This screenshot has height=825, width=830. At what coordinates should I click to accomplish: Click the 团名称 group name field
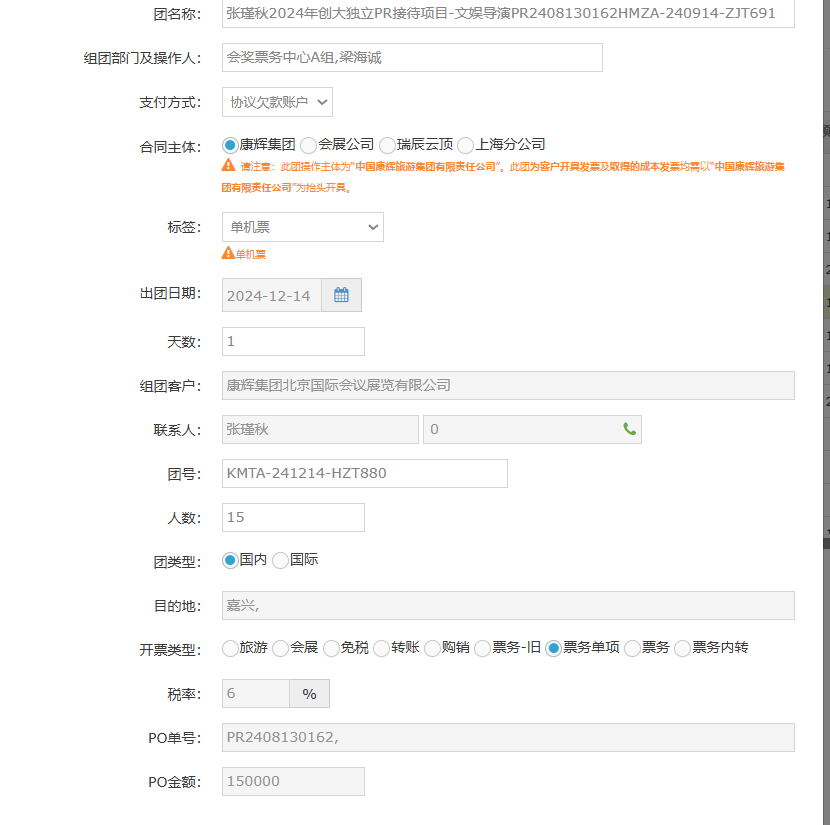coord(507,14)
